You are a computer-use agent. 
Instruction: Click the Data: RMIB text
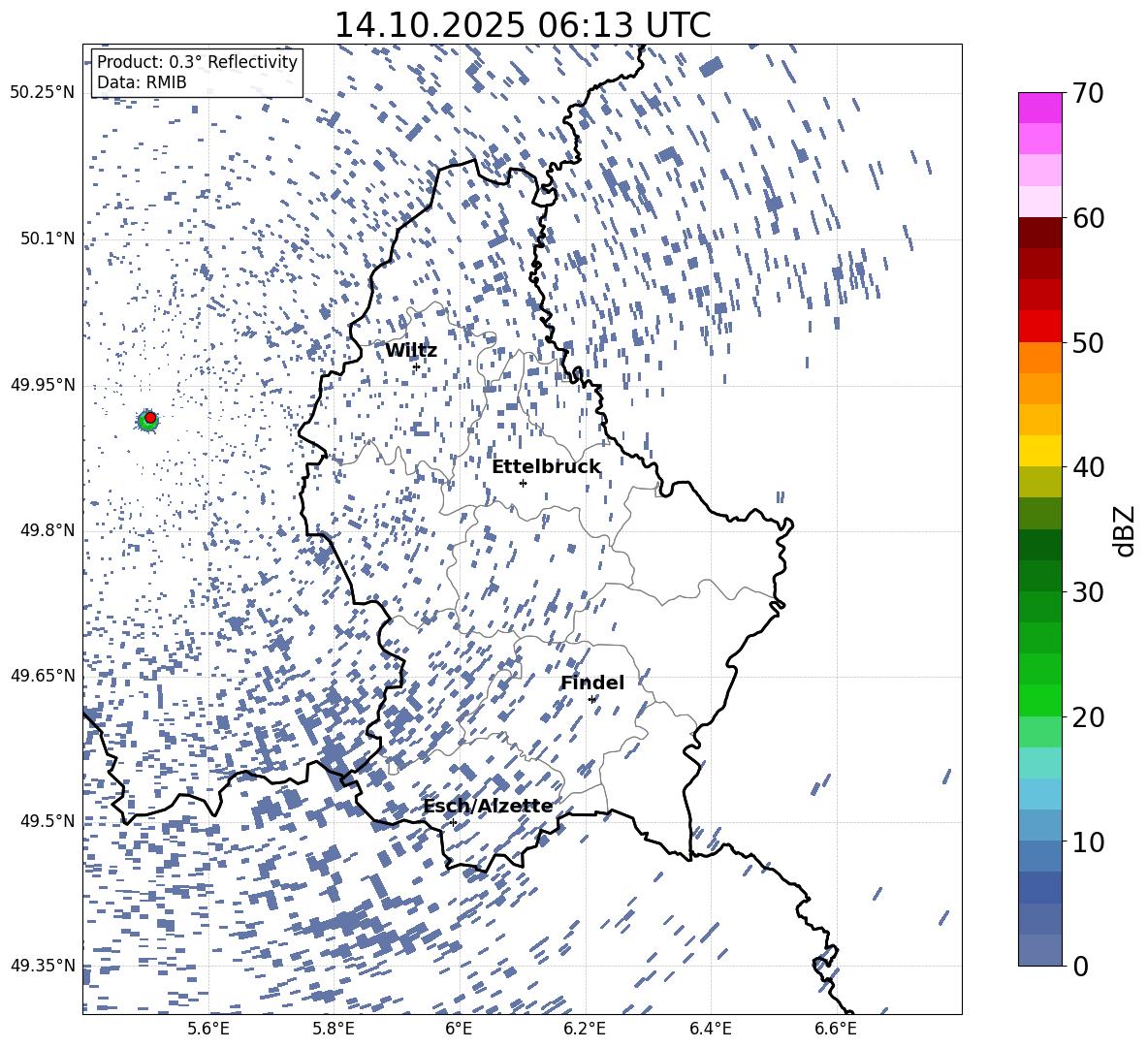coord(142,82)
